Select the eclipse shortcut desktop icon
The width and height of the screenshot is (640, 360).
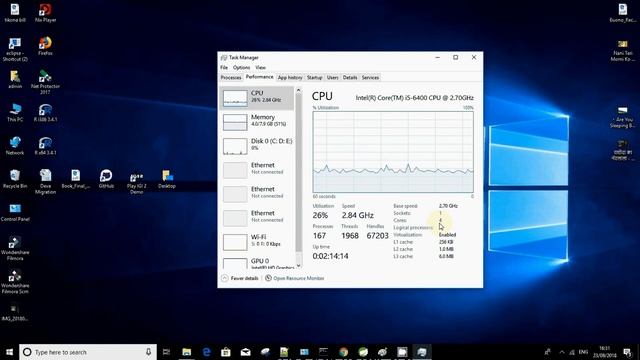15,49
